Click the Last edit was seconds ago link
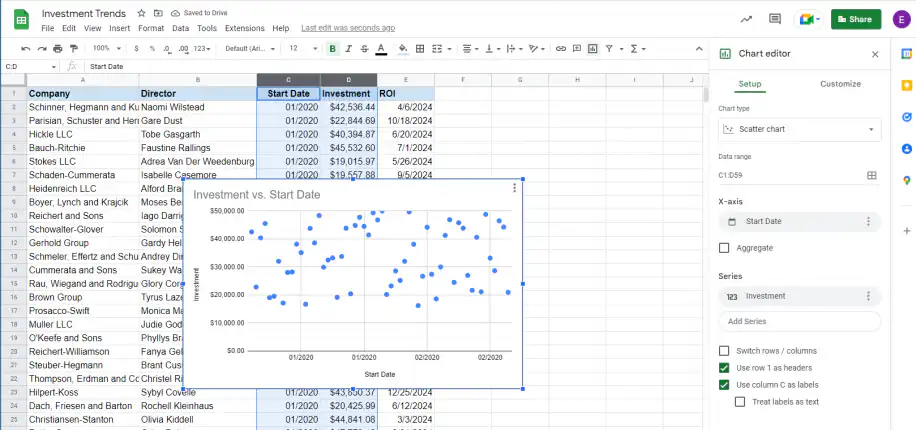This screenshot has height=430, width=916. click(348, 28)
